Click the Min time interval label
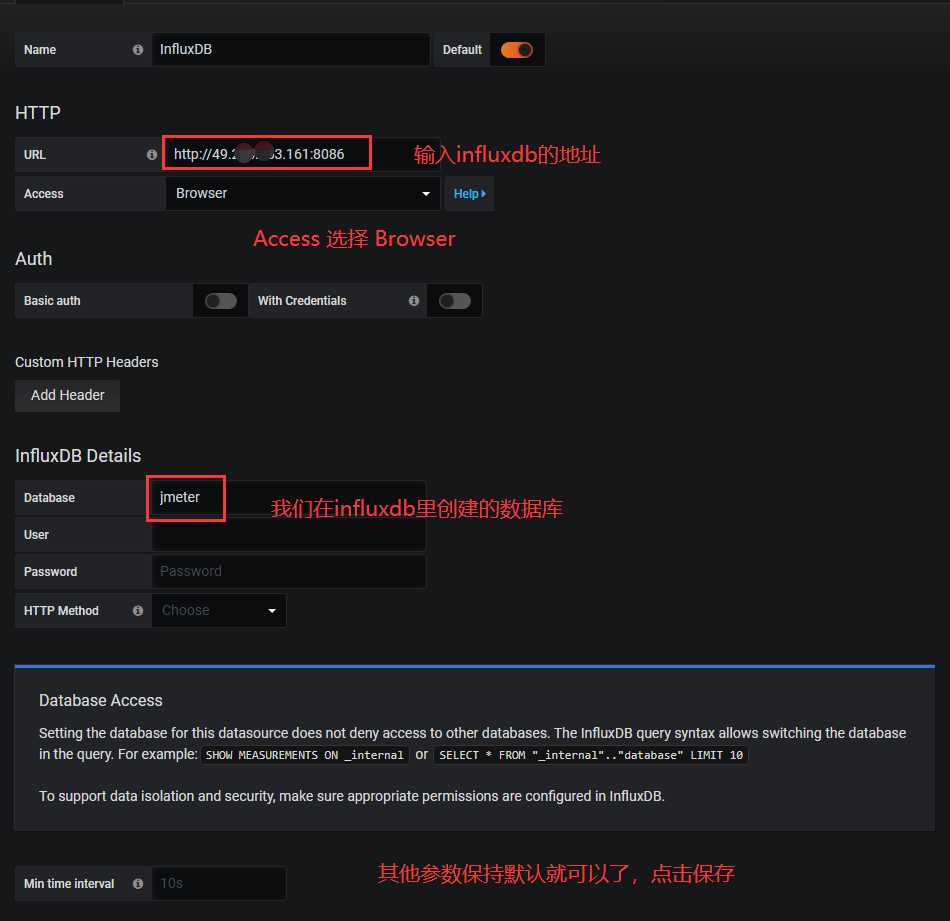 tap(69, 883)
